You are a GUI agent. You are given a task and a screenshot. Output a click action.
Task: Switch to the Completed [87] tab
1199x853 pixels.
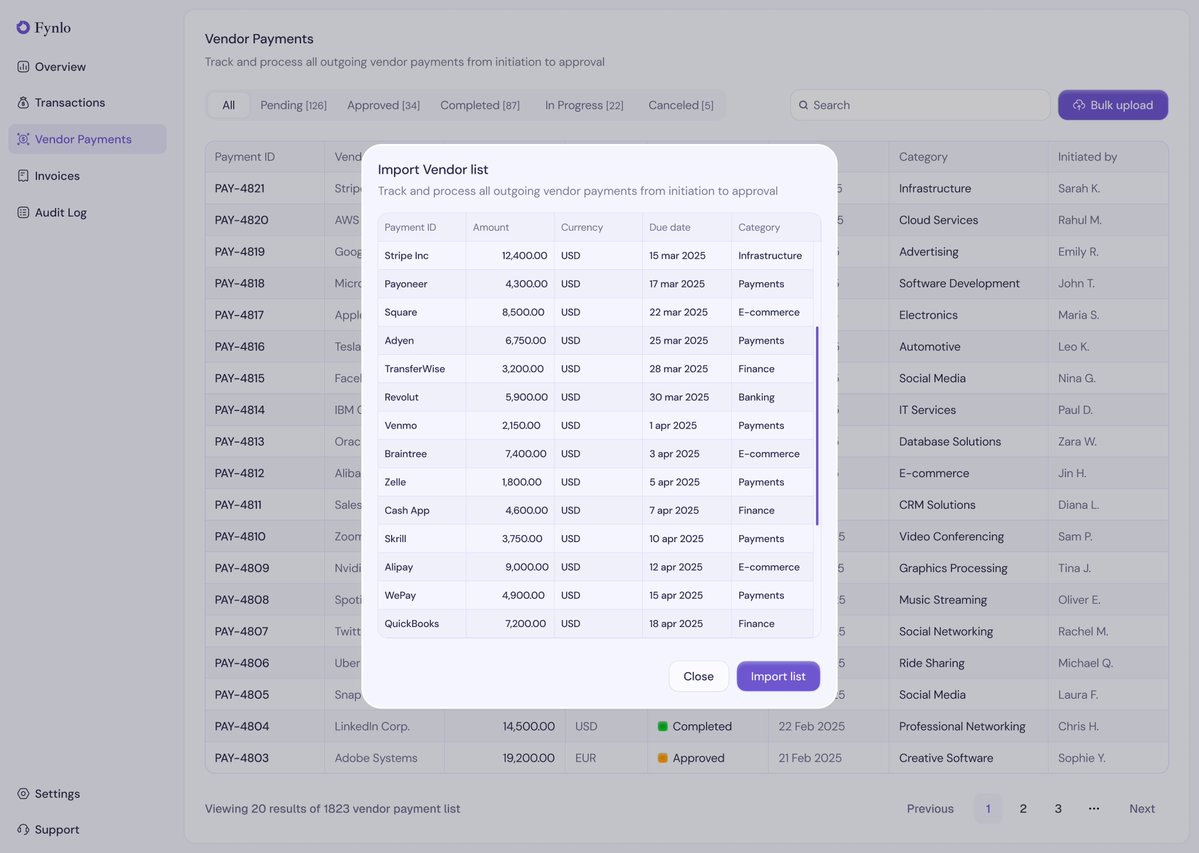pyautogui.click(x=480, y=105)
